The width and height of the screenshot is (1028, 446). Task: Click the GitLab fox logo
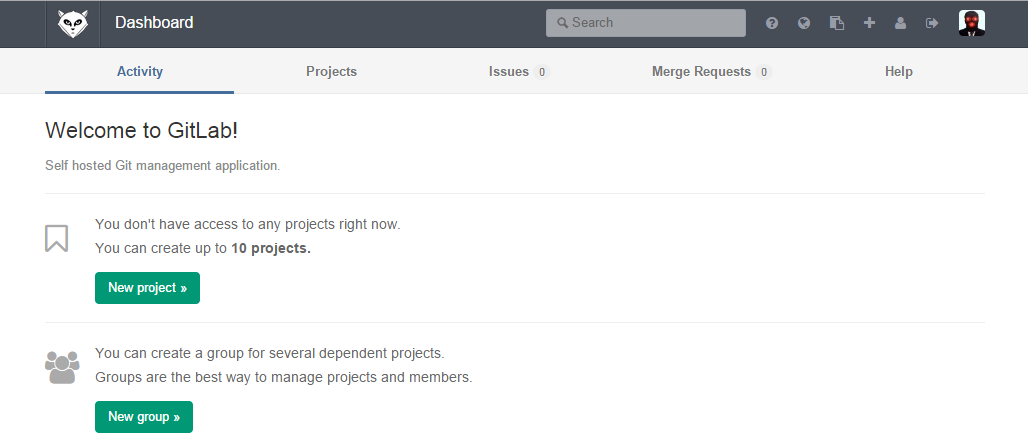tap(72, 24)
